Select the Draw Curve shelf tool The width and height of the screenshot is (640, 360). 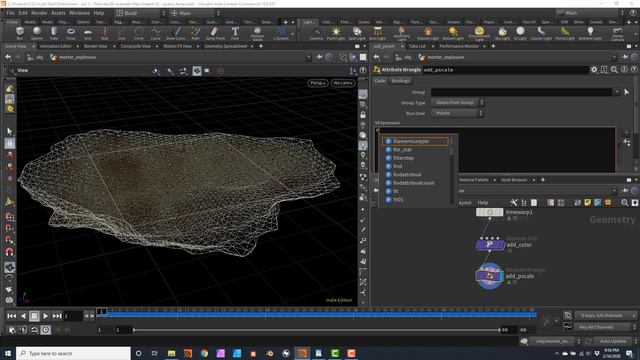pos(176,33)
